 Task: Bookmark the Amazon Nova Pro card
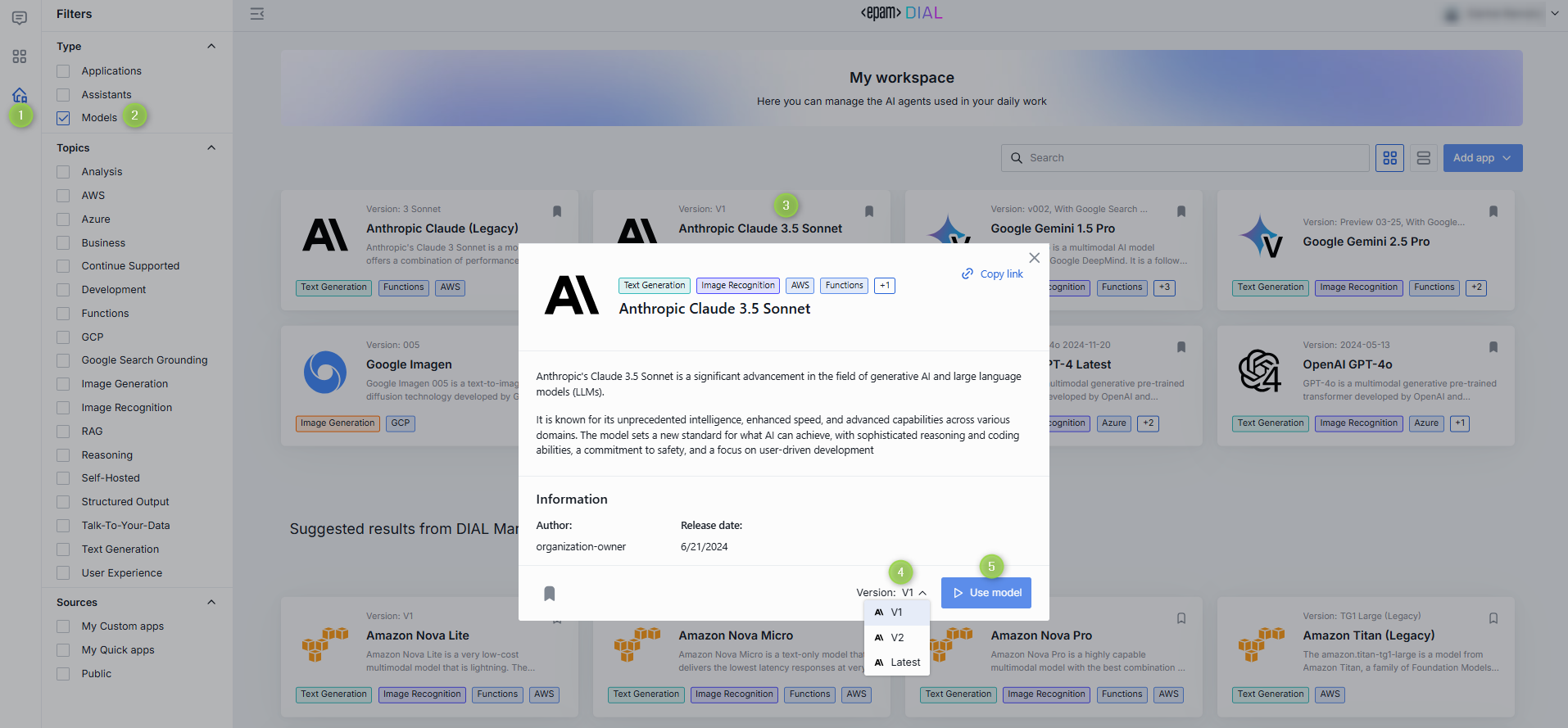pyautogui.click(x=1181, y=618)
